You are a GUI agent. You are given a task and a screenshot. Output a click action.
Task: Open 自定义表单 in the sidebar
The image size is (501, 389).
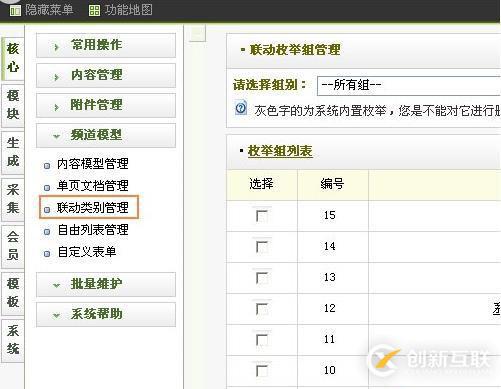[x=87, y=252]
